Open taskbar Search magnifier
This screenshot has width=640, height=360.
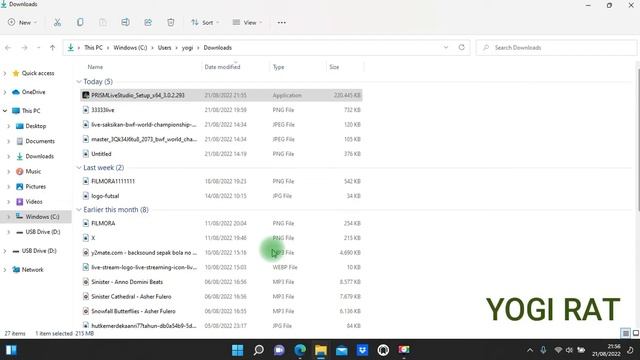(x=258, y=350)
